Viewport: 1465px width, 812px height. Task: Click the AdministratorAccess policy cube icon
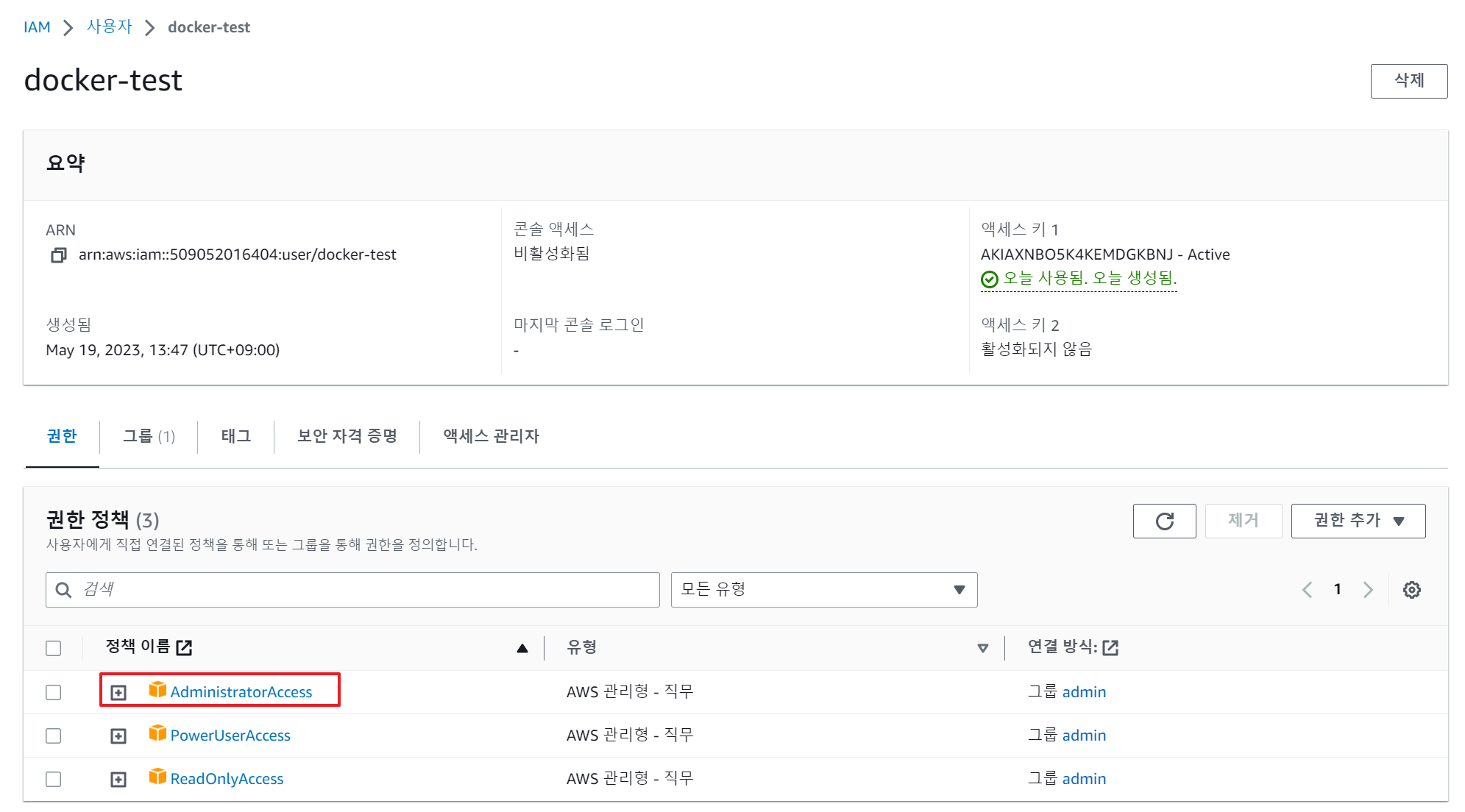(x=157, y=690)
